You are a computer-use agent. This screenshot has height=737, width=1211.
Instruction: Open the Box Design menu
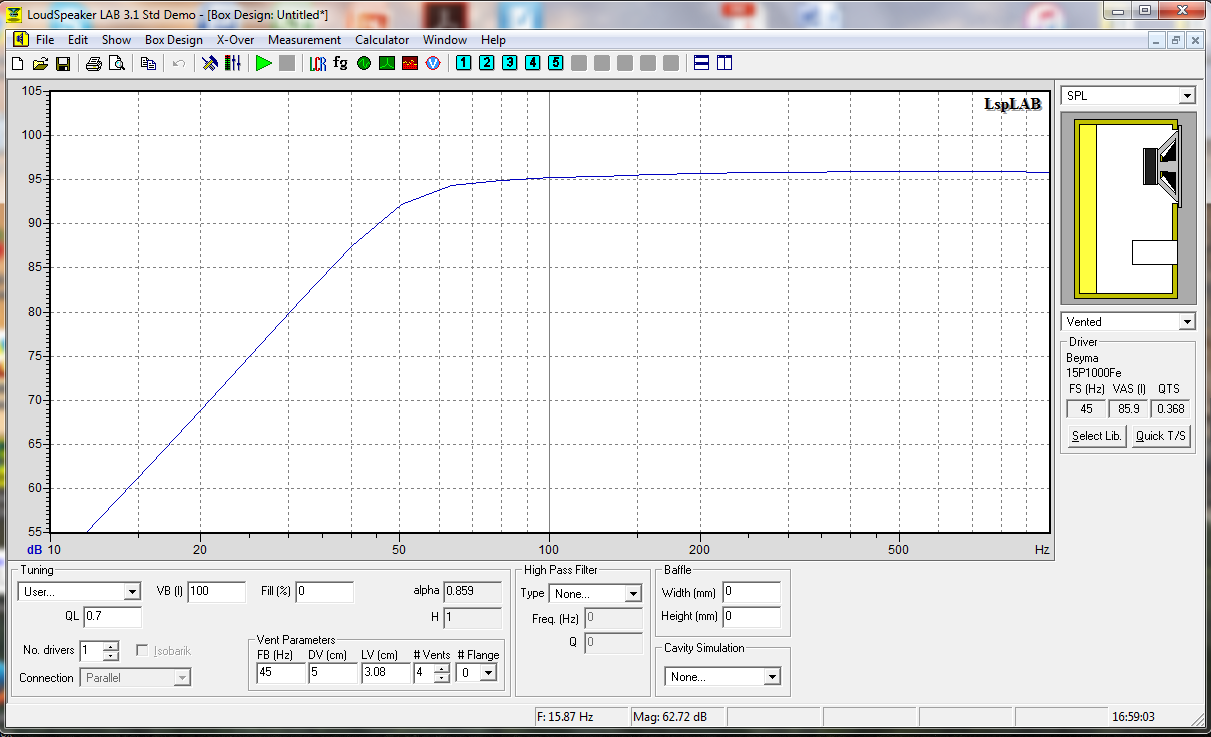(174, 40)
